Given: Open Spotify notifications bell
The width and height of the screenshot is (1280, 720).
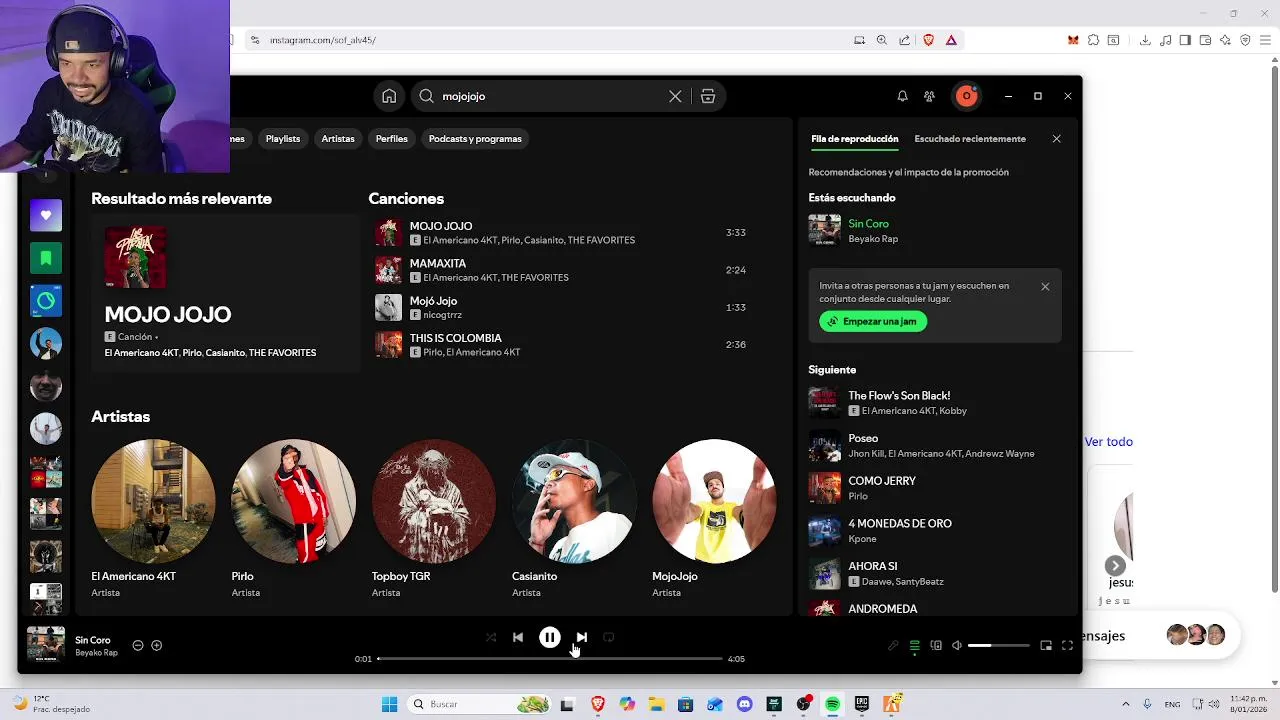Looking at the screenshot, I should point(902,96).
